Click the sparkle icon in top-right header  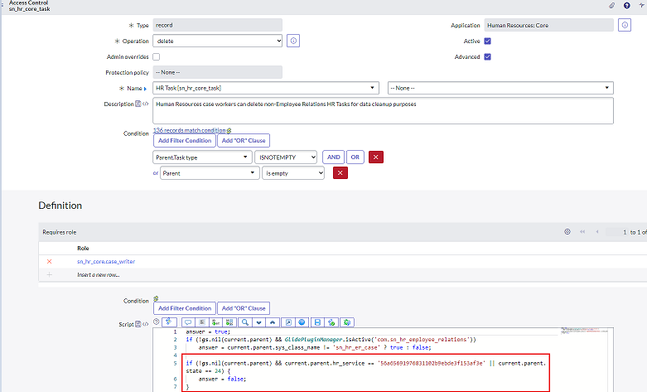(642, 5)
